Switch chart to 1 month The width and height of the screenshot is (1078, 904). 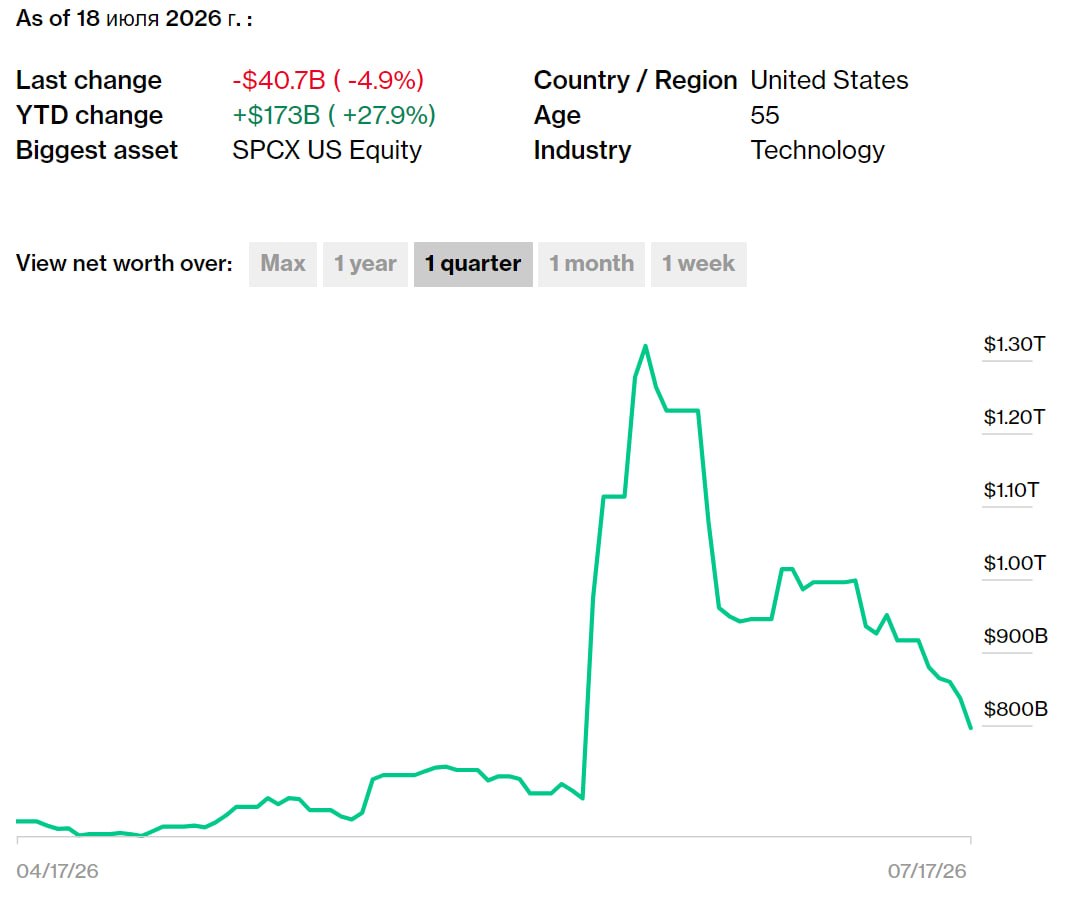591,264
